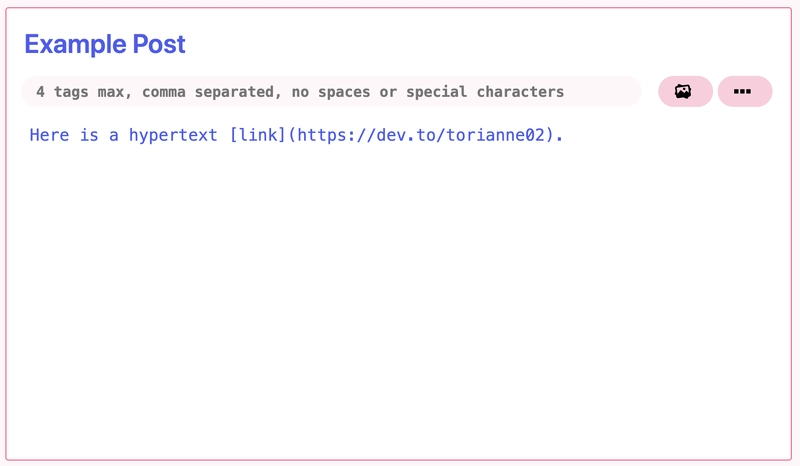Screen dimensions: 800x466
Task: Open the three-dot more options button
Action: tap(745, 91)
